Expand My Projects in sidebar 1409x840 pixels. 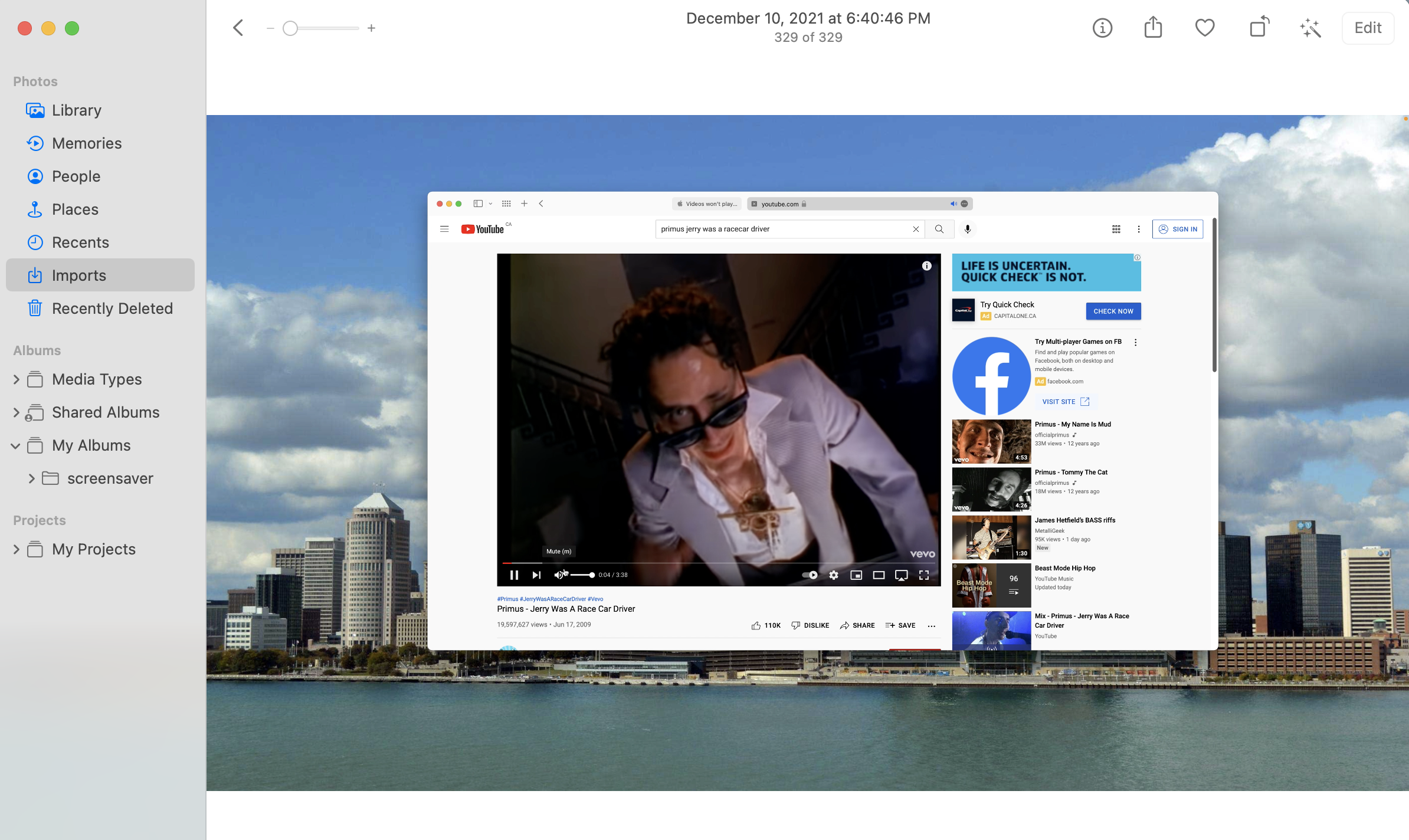(x=16, y=549)
